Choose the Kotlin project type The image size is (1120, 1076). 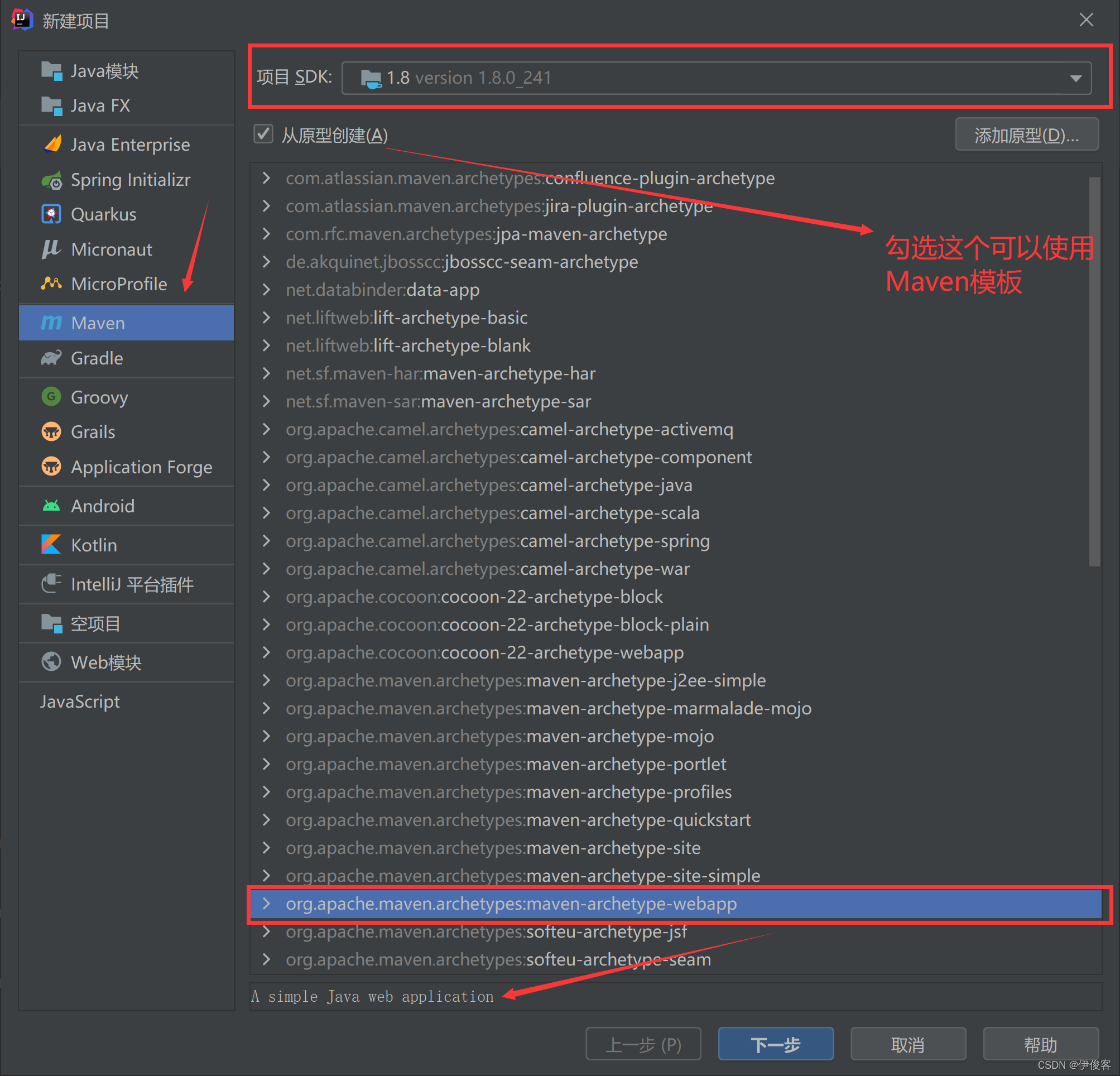click(126, 545)
